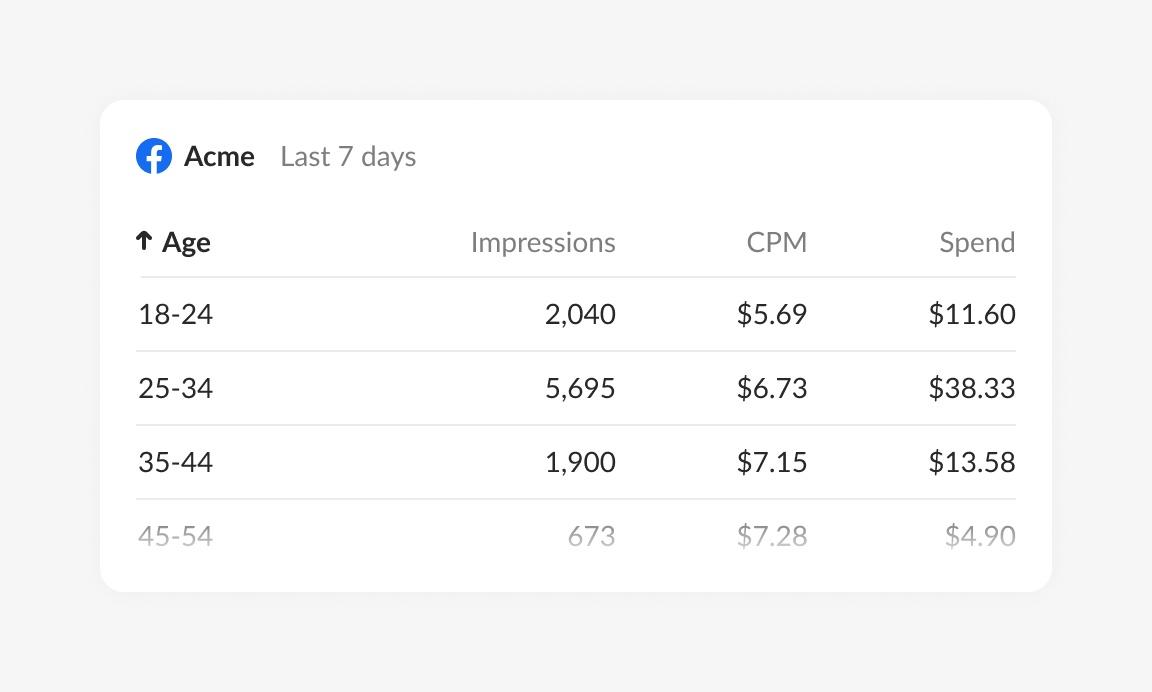Select the 18-24 age row
Viewport: 1152px width, 692px height.
coord(576,314)
